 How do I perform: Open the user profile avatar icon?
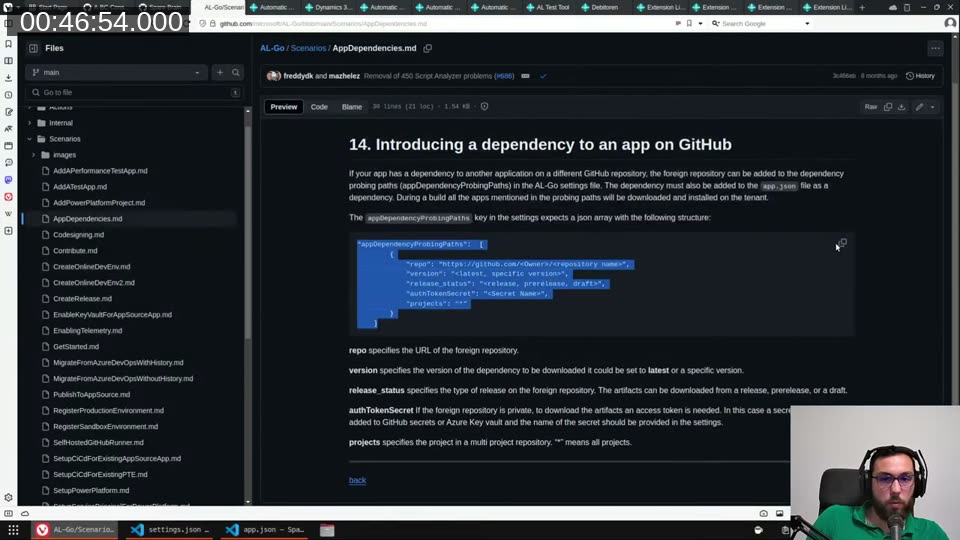pyautogui.click(x=950, y=23)
